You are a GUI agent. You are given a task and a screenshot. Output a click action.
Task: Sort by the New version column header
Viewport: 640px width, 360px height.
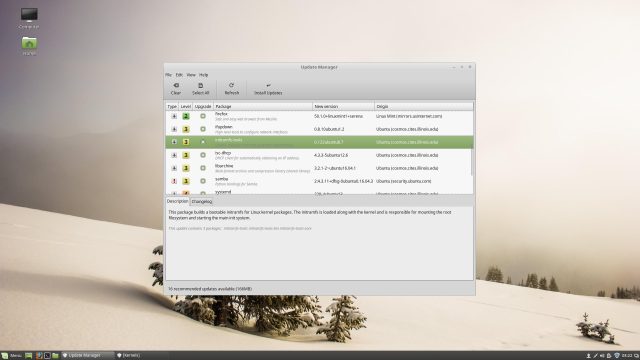click(x=343, y=107)
